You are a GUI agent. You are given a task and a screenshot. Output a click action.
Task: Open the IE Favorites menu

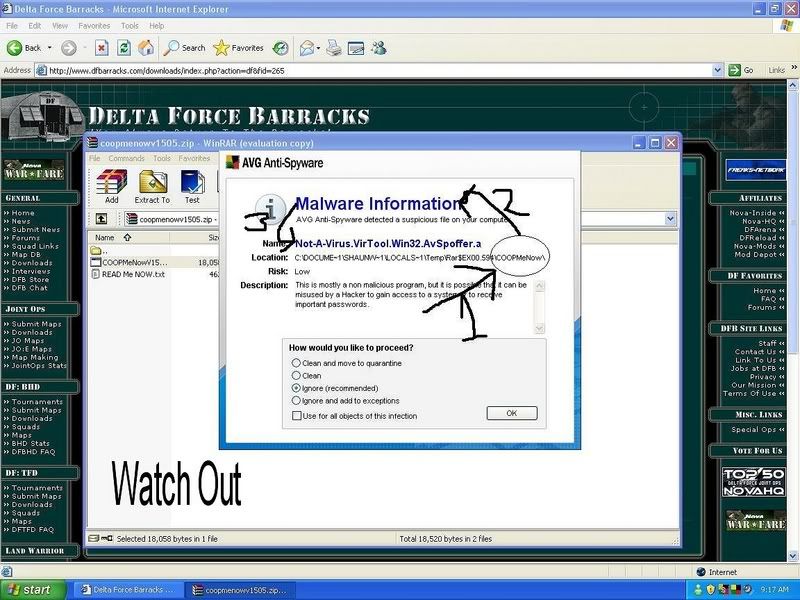pos(94,26)
